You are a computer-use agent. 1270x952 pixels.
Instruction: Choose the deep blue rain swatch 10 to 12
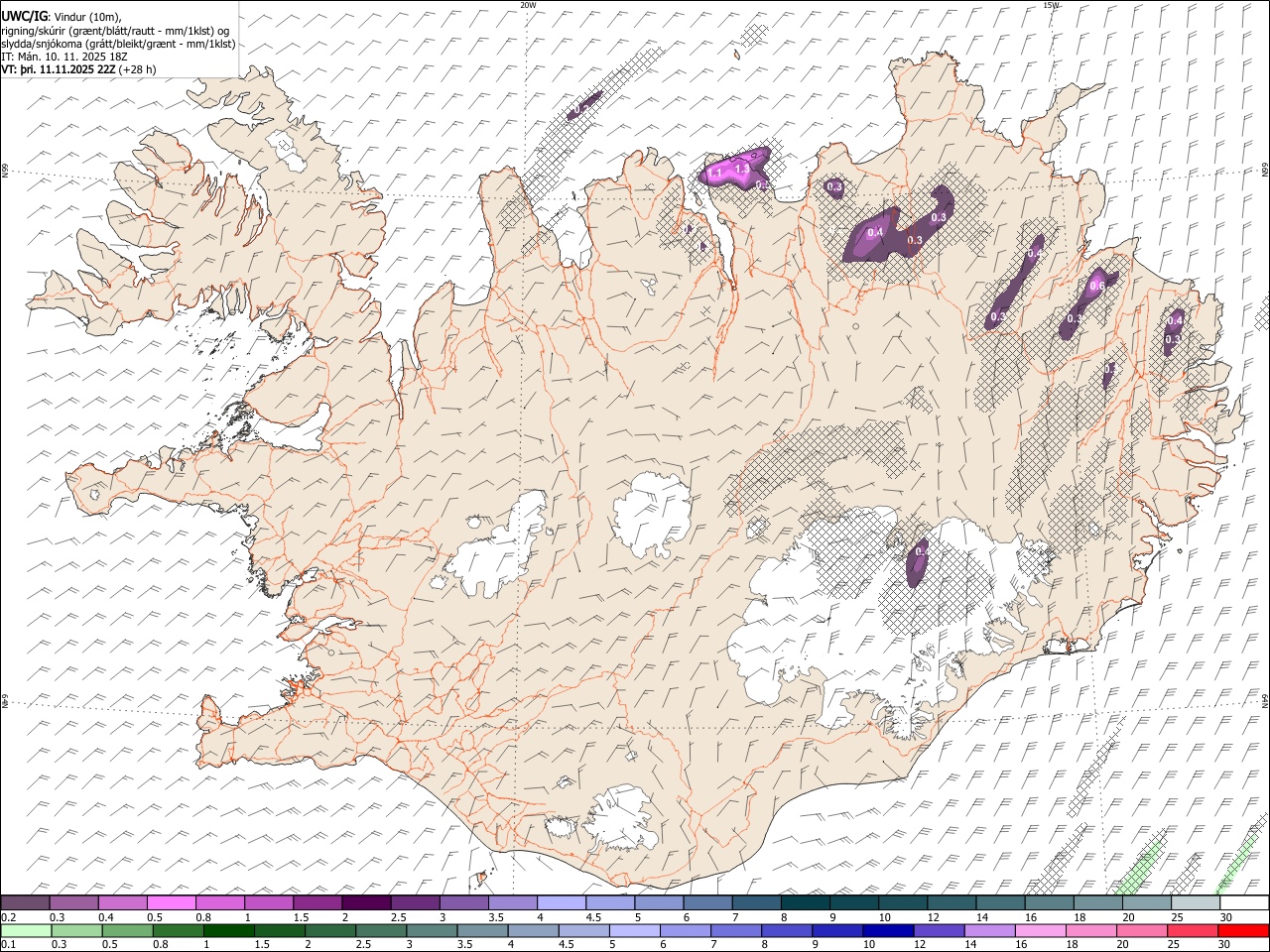(888, 930)
